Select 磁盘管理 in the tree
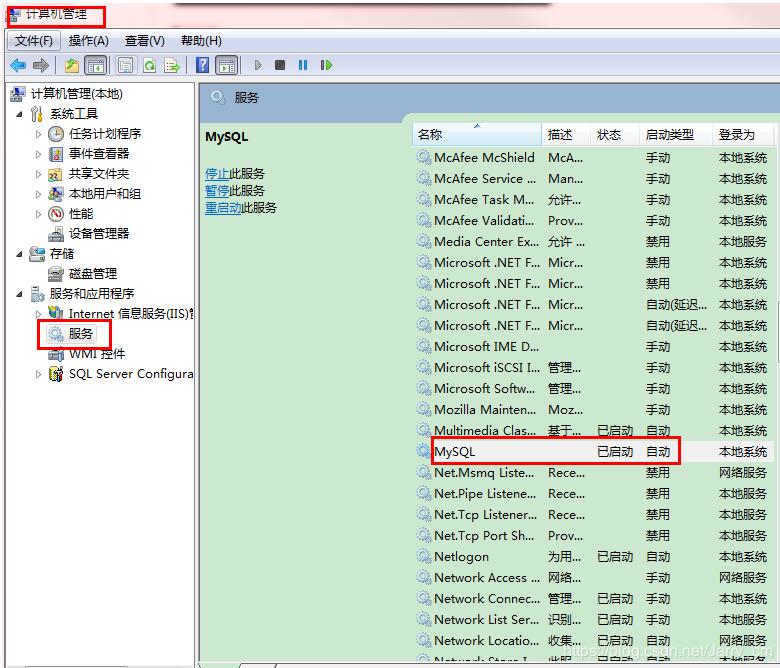The height and width of the screenshot is (668, 780). [x=93, y=274]
